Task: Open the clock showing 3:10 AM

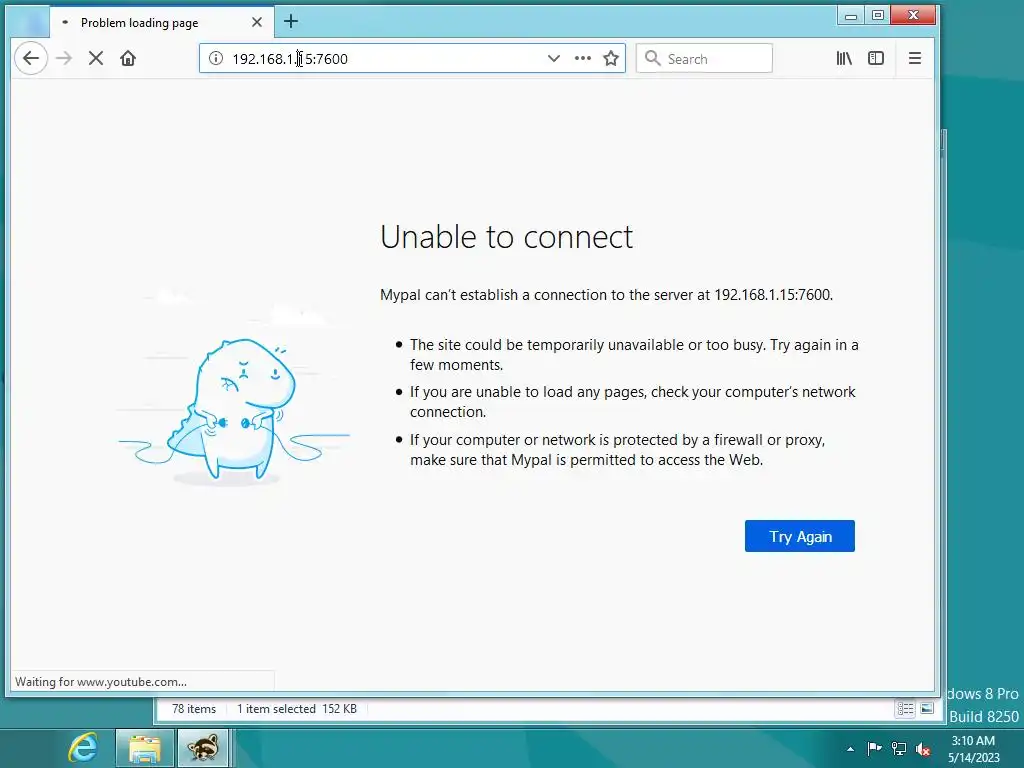Action: (x=973, y=749)
